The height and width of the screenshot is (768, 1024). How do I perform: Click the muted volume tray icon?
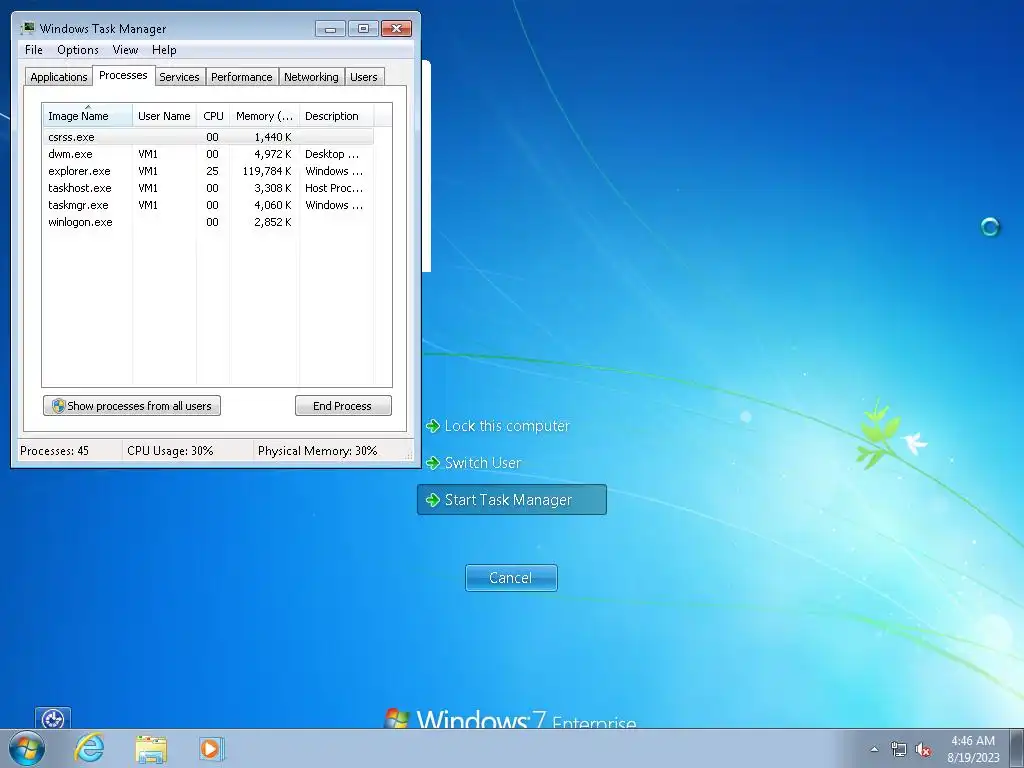click(x=923, y=749)
